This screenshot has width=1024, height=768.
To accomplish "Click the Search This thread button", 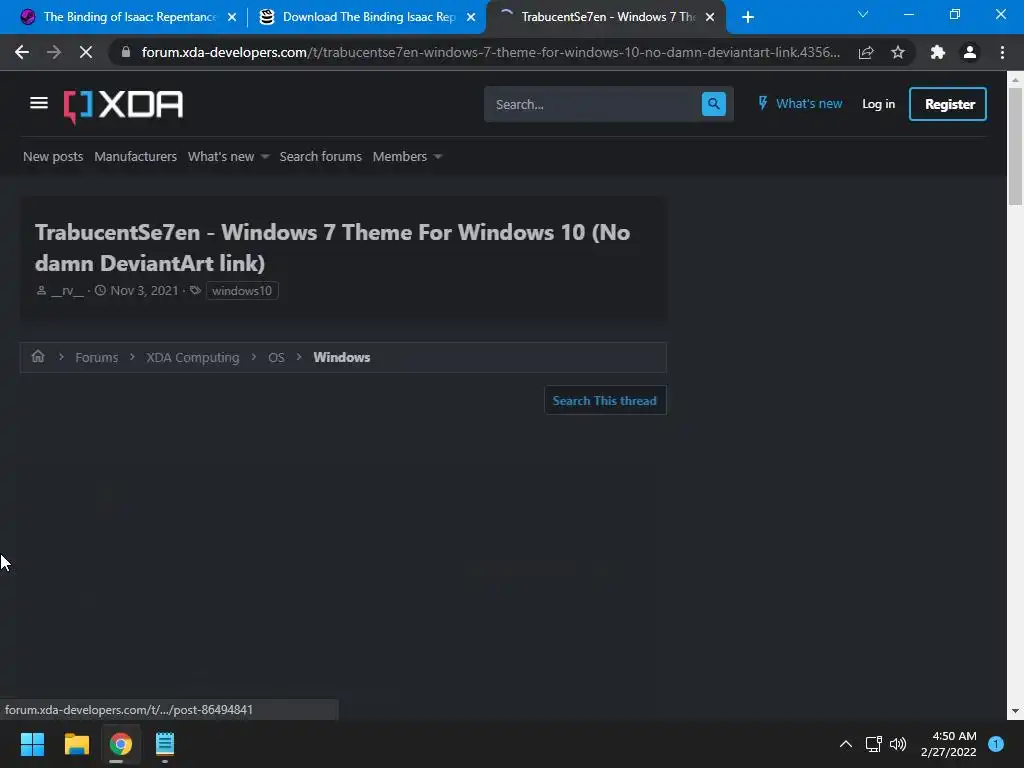I will click(605, 400).
